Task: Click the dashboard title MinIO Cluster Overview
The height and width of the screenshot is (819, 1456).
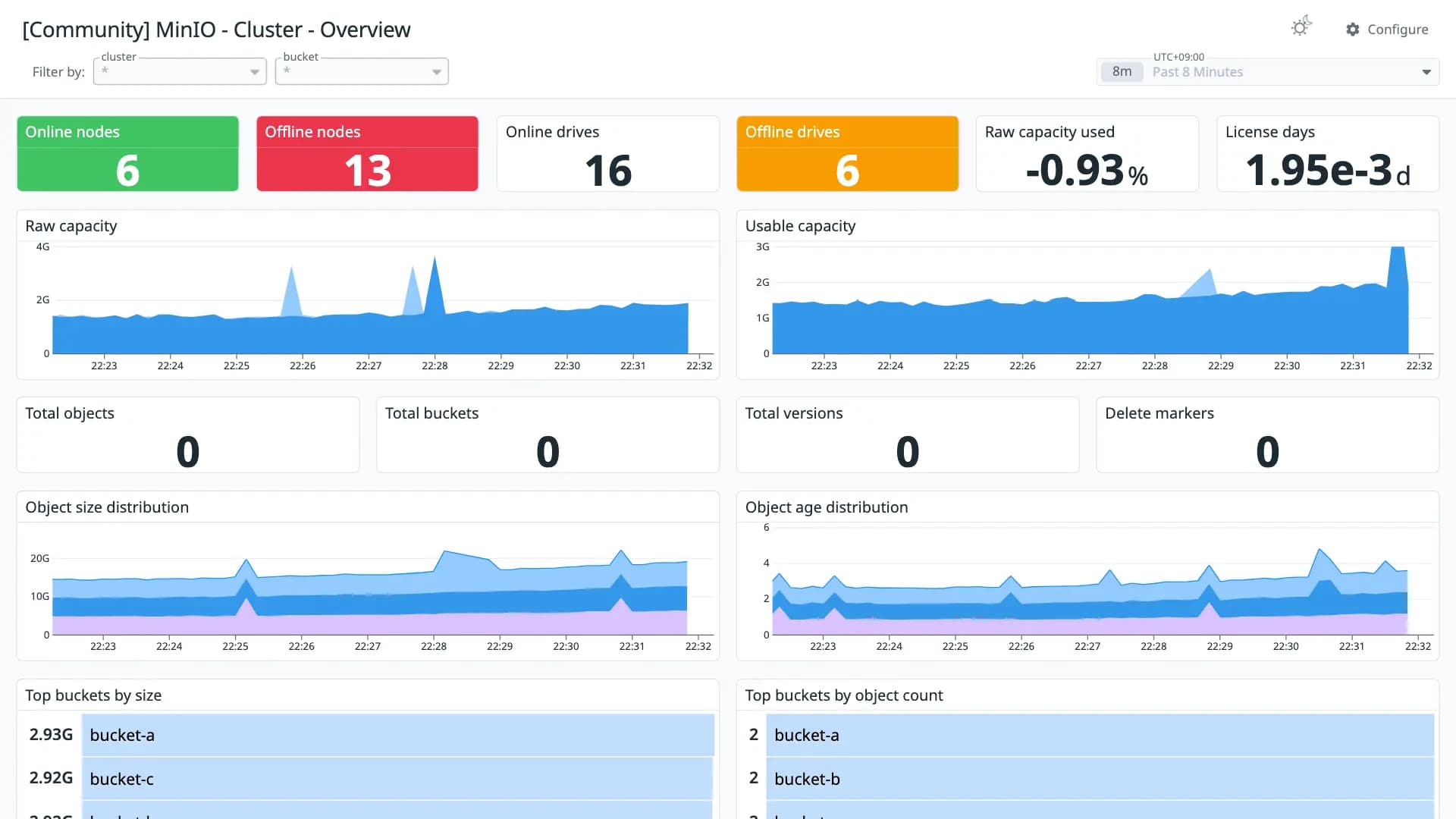Action: 216,30
